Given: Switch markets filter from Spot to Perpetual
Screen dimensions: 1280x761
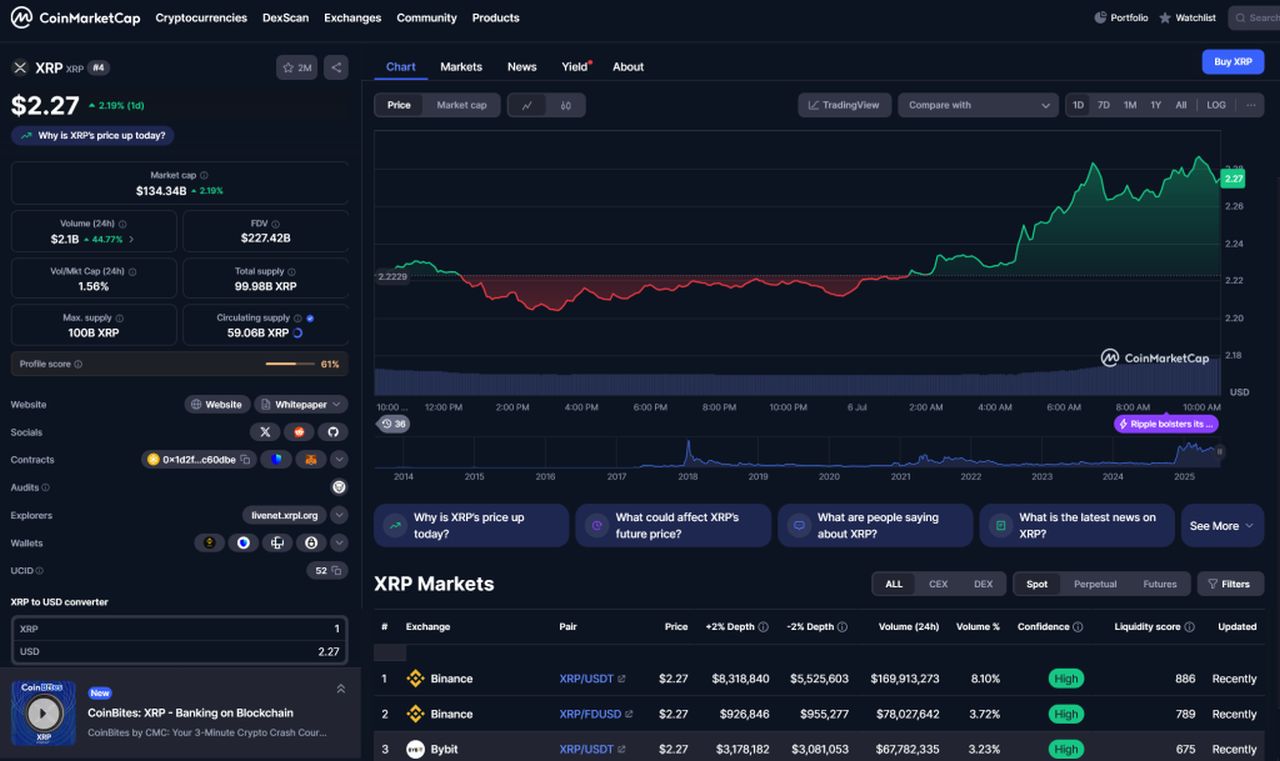Looking at the screenshot, I should click(x=1096, y=584).
